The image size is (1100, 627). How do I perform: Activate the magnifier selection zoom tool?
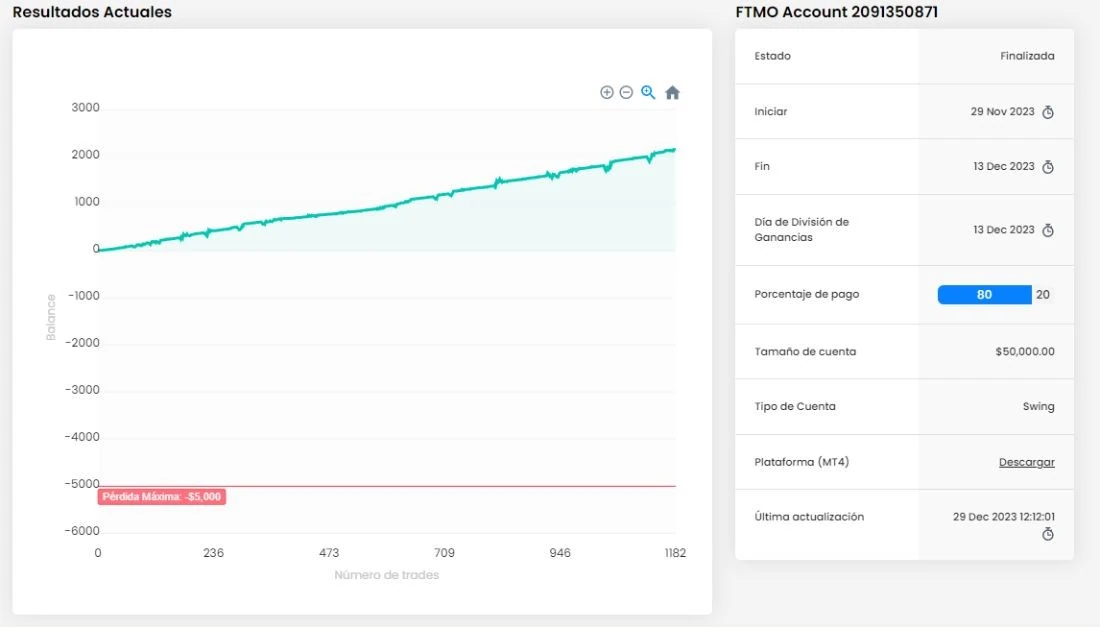click(x=648, y=93)
